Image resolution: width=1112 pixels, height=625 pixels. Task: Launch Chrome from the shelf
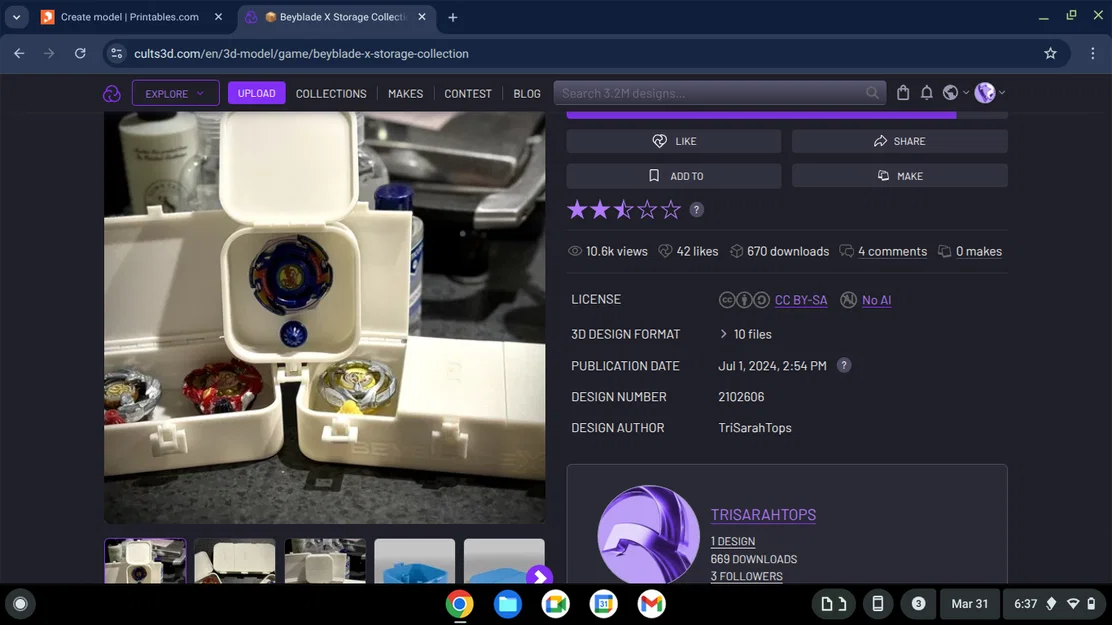click(460, 604)
